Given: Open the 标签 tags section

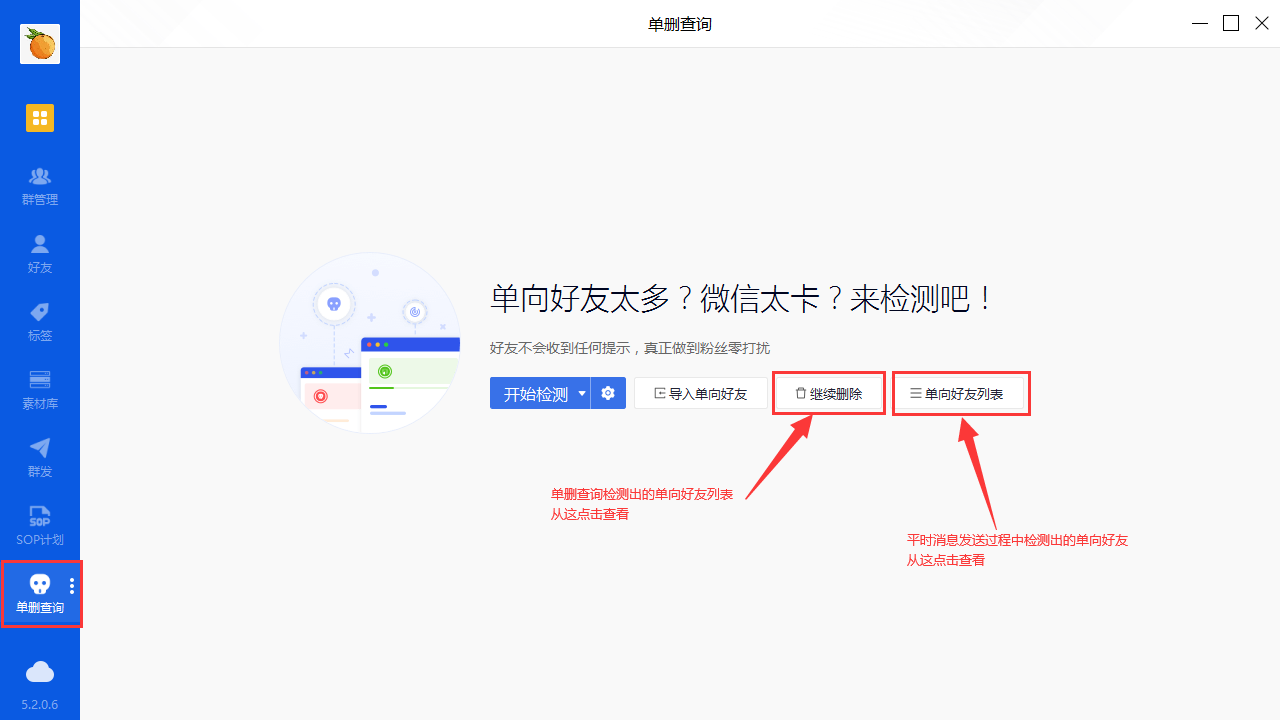Looking at the screenshot, I should click(40, 322).
